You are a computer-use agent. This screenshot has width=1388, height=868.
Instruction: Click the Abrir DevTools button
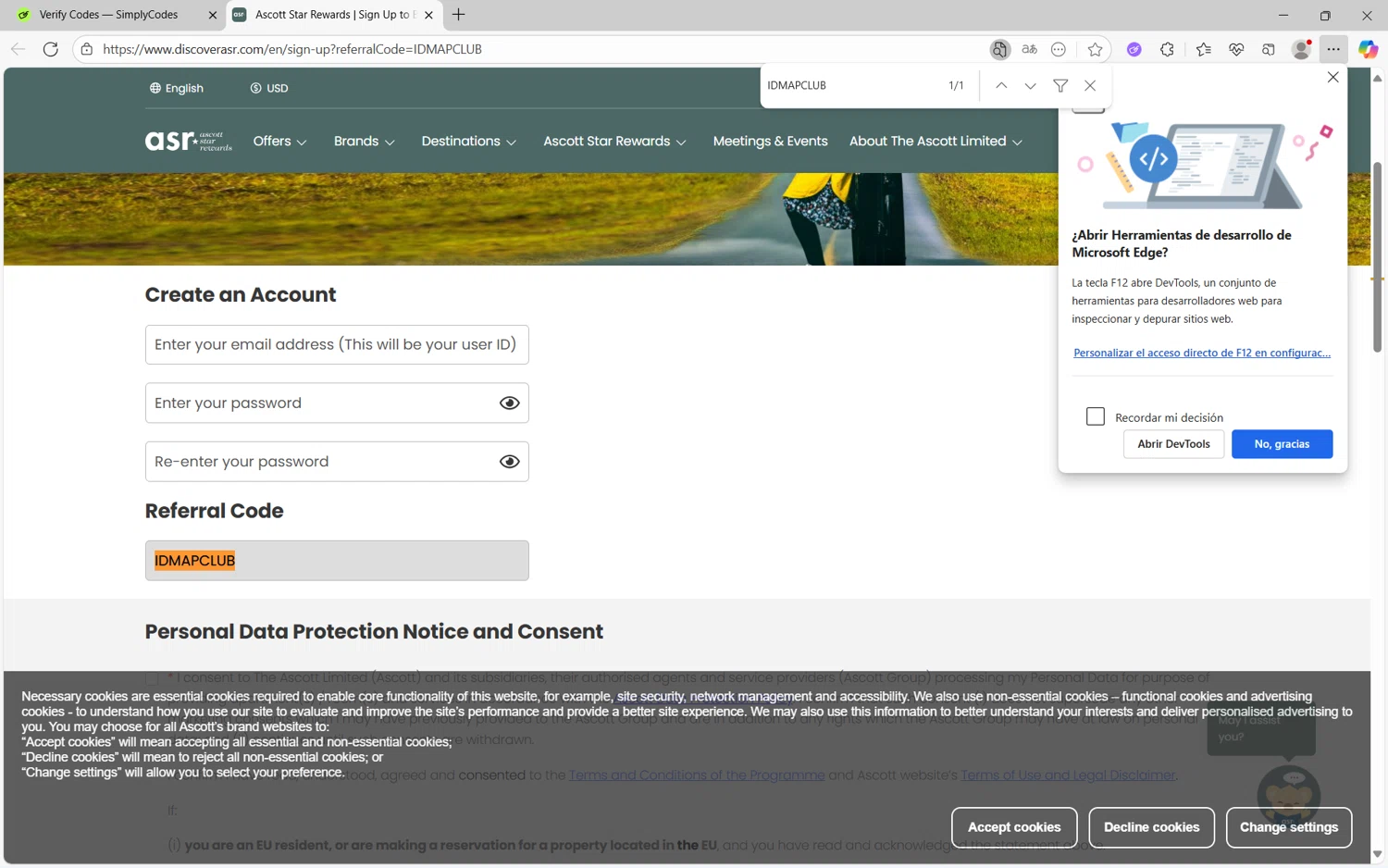click(1173, 444)
